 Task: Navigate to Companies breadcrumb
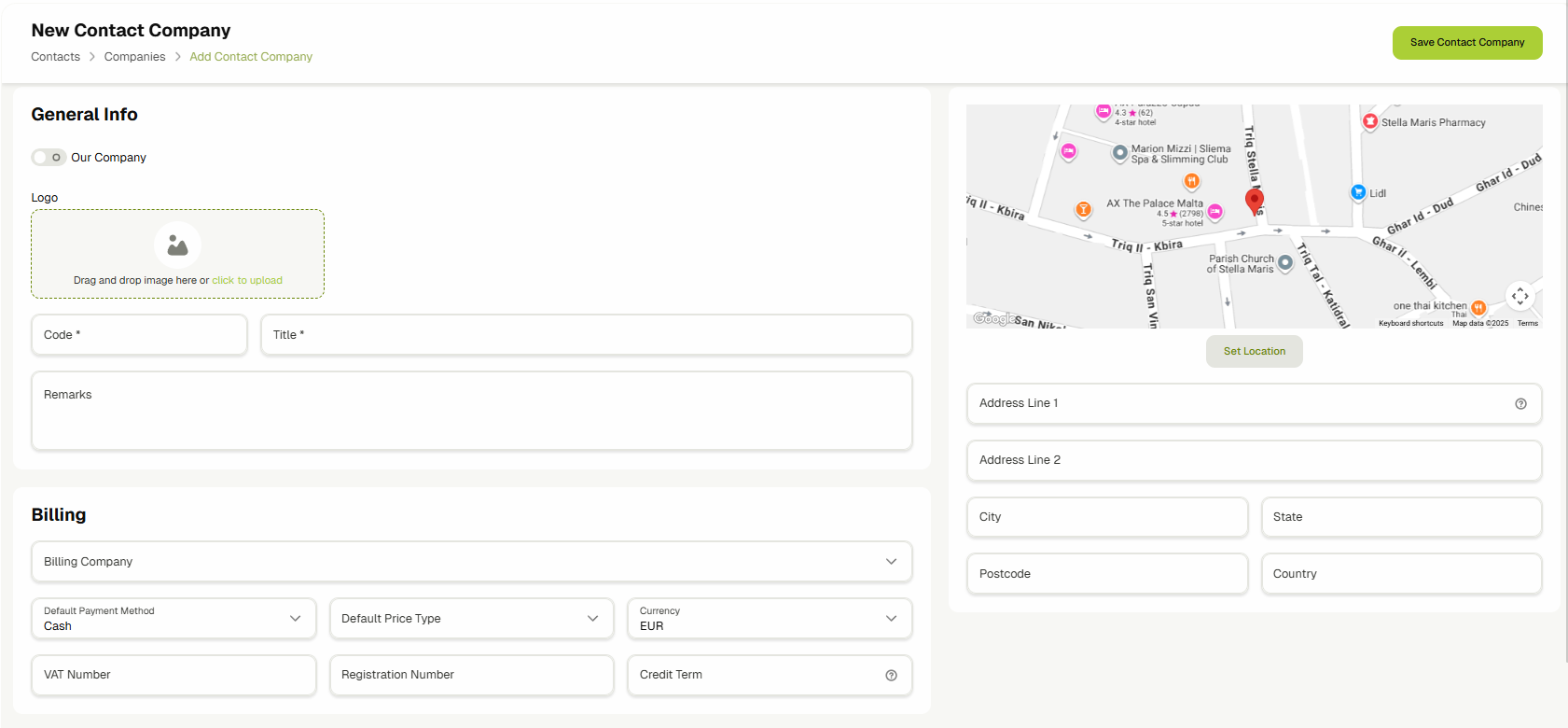pos(134,57)
